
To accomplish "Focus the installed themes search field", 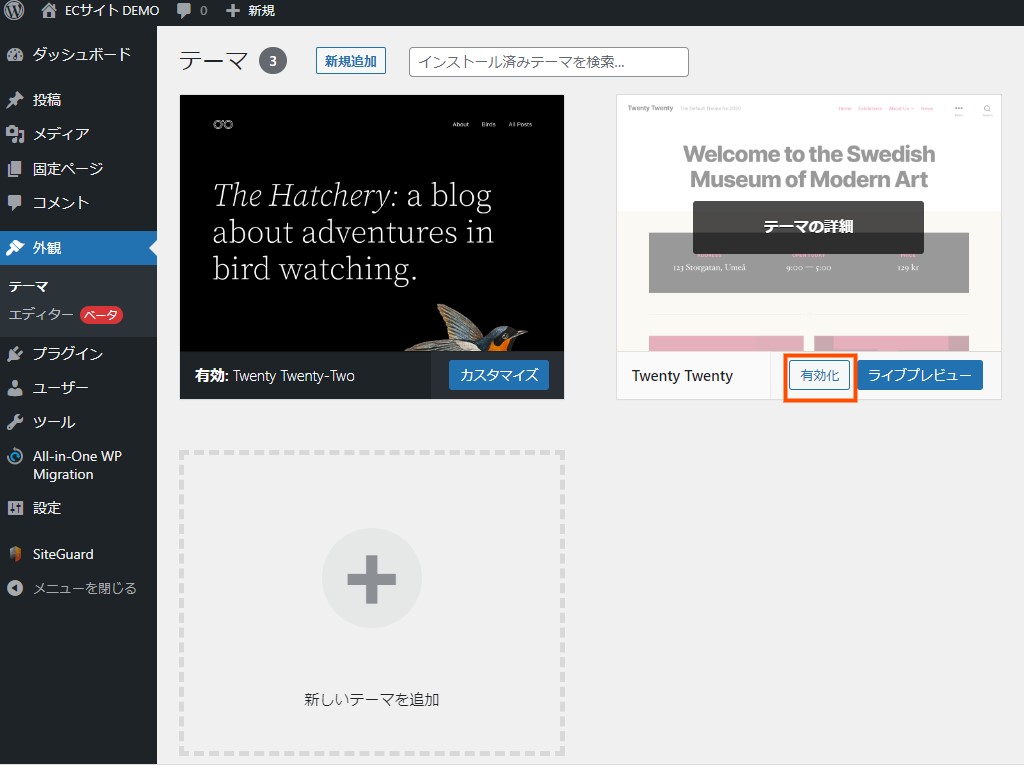I will (x=548, y=62).
